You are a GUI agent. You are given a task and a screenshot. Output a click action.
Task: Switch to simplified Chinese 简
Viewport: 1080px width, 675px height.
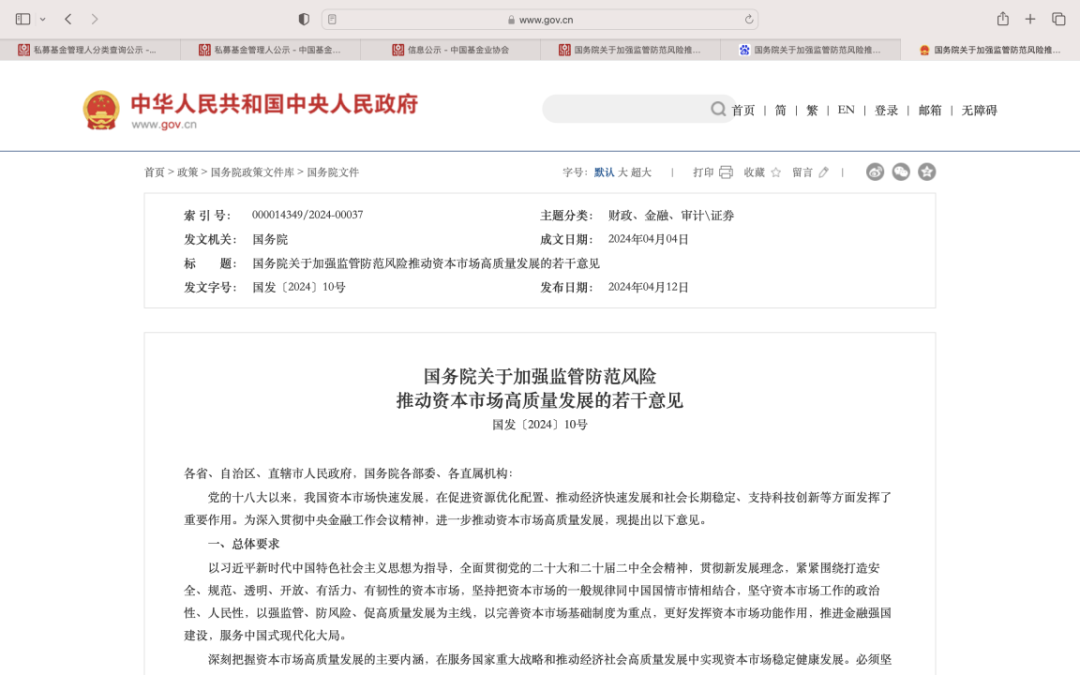780,110
